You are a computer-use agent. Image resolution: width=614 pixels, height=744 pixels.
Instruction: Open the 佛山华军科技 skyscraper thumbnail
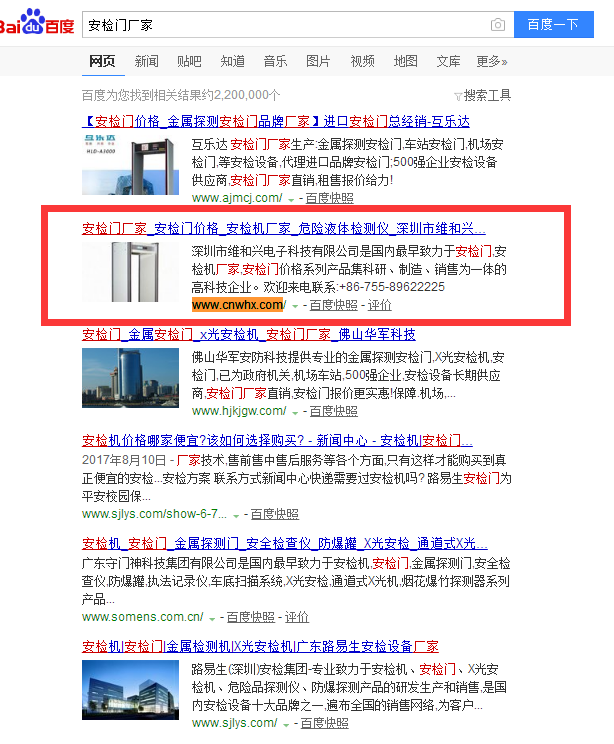(x=130, y=378)
